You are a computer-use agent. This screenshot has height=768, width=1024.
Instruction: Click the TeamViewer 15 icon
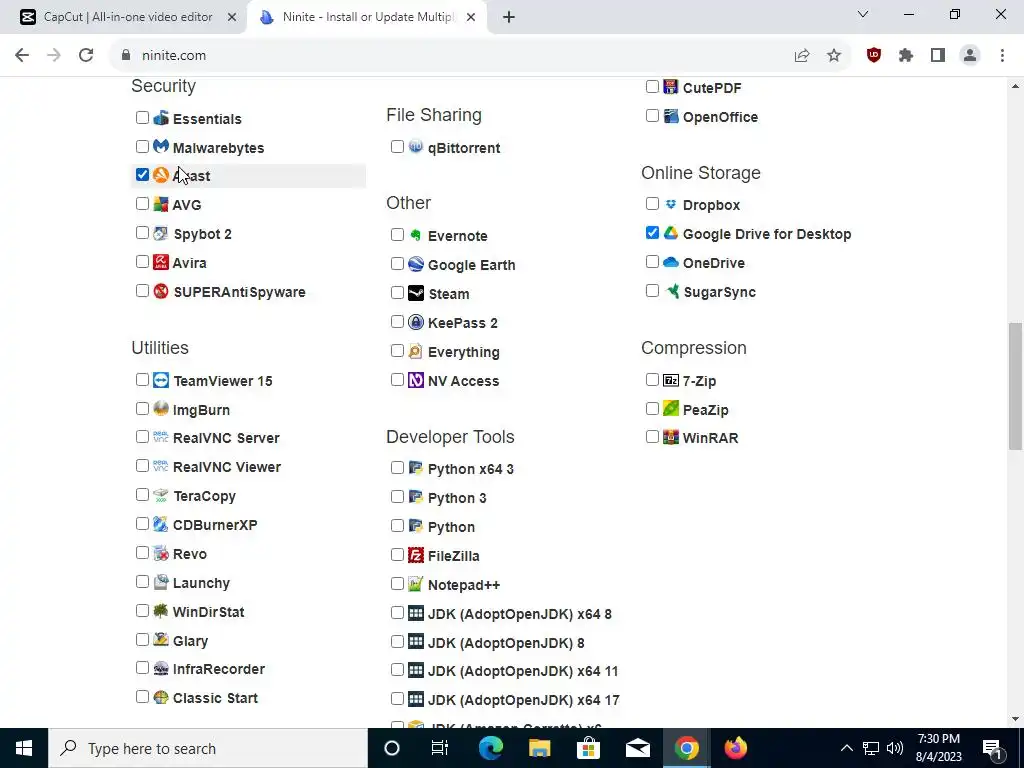click(x=161, y=379)
